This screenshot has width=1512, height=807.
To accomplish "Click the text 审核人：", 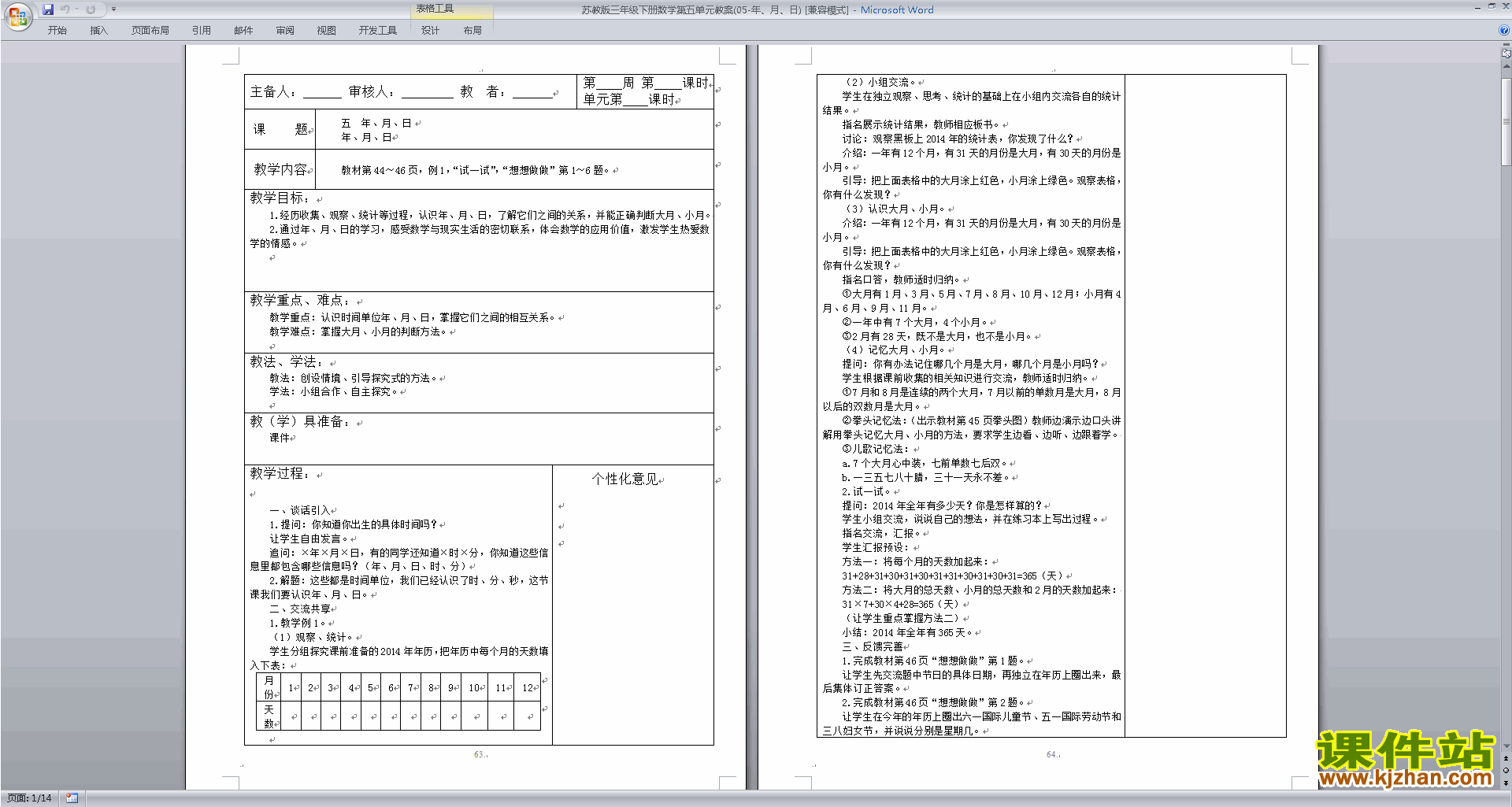I will click(x=372, y=92).
